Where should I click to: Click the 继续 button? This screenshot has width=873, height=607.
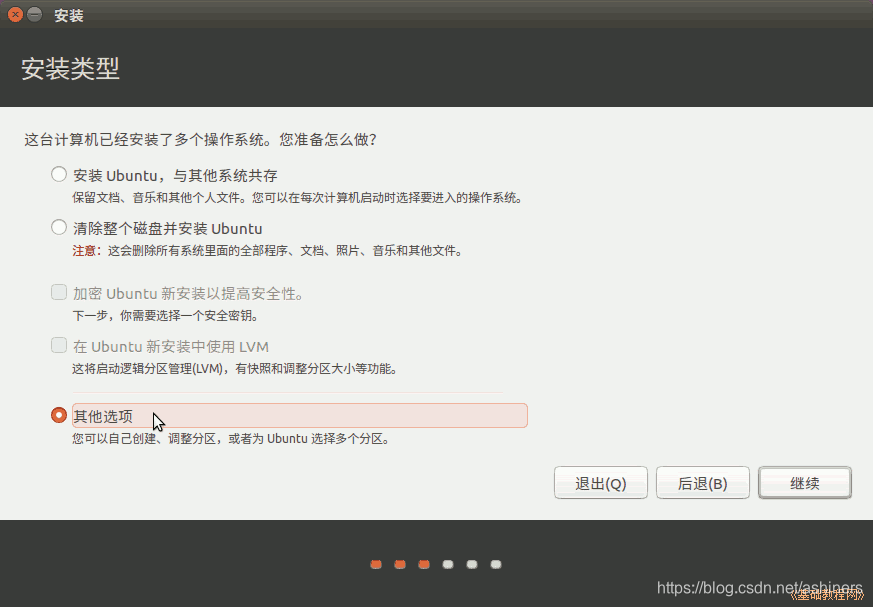point(805,483)
